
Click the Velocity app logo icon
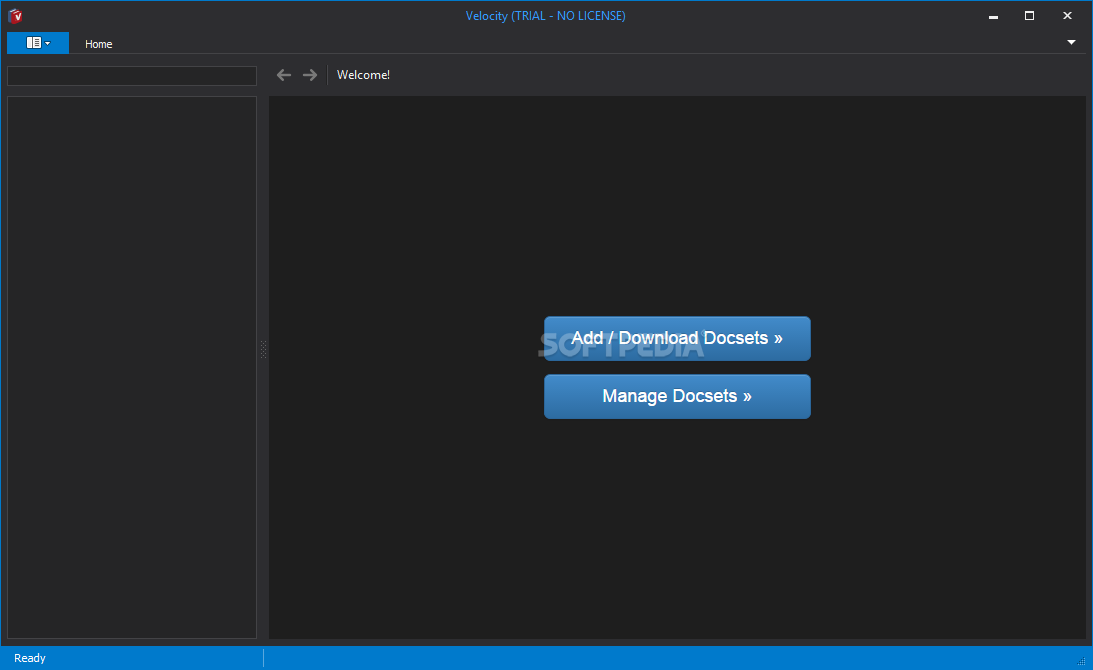pos(15,15)
